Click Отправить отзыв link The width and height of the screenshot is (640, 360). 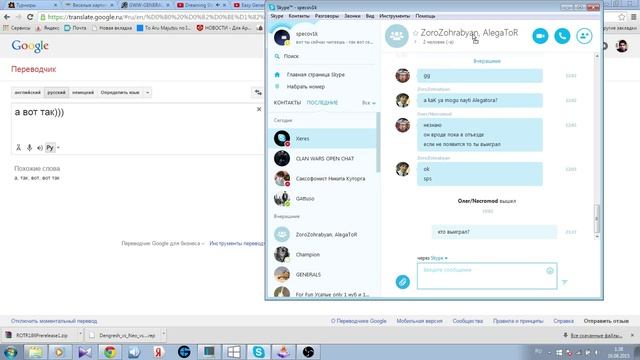tap(606, 321)
